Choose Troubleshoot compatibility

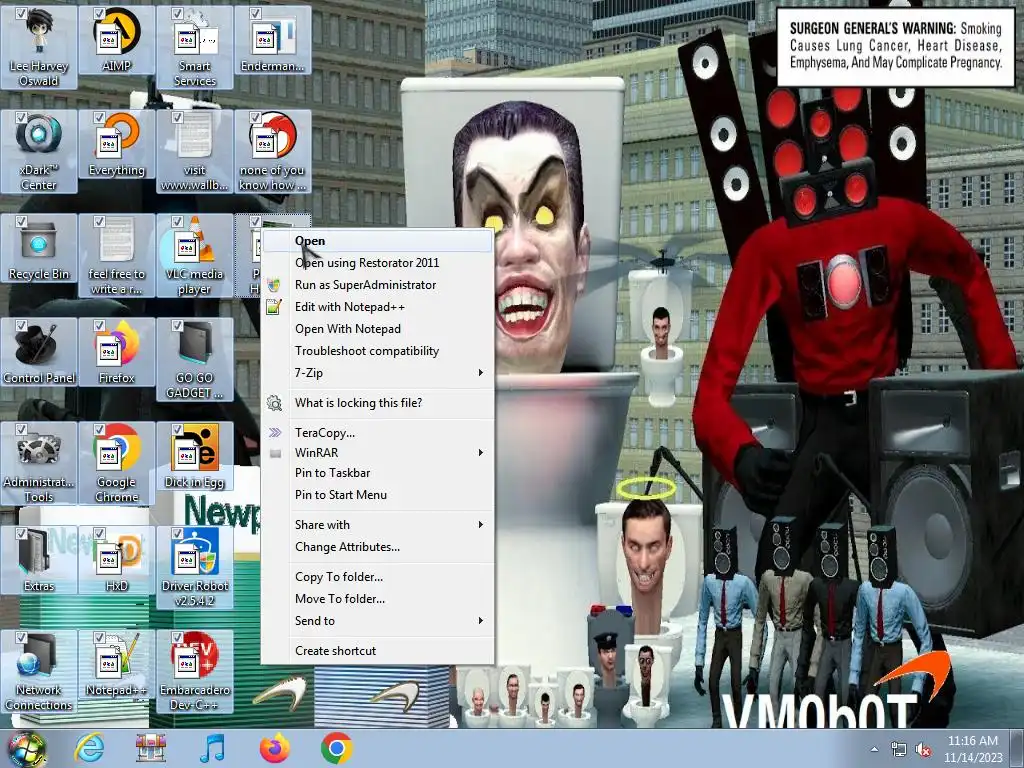point(377,351)
